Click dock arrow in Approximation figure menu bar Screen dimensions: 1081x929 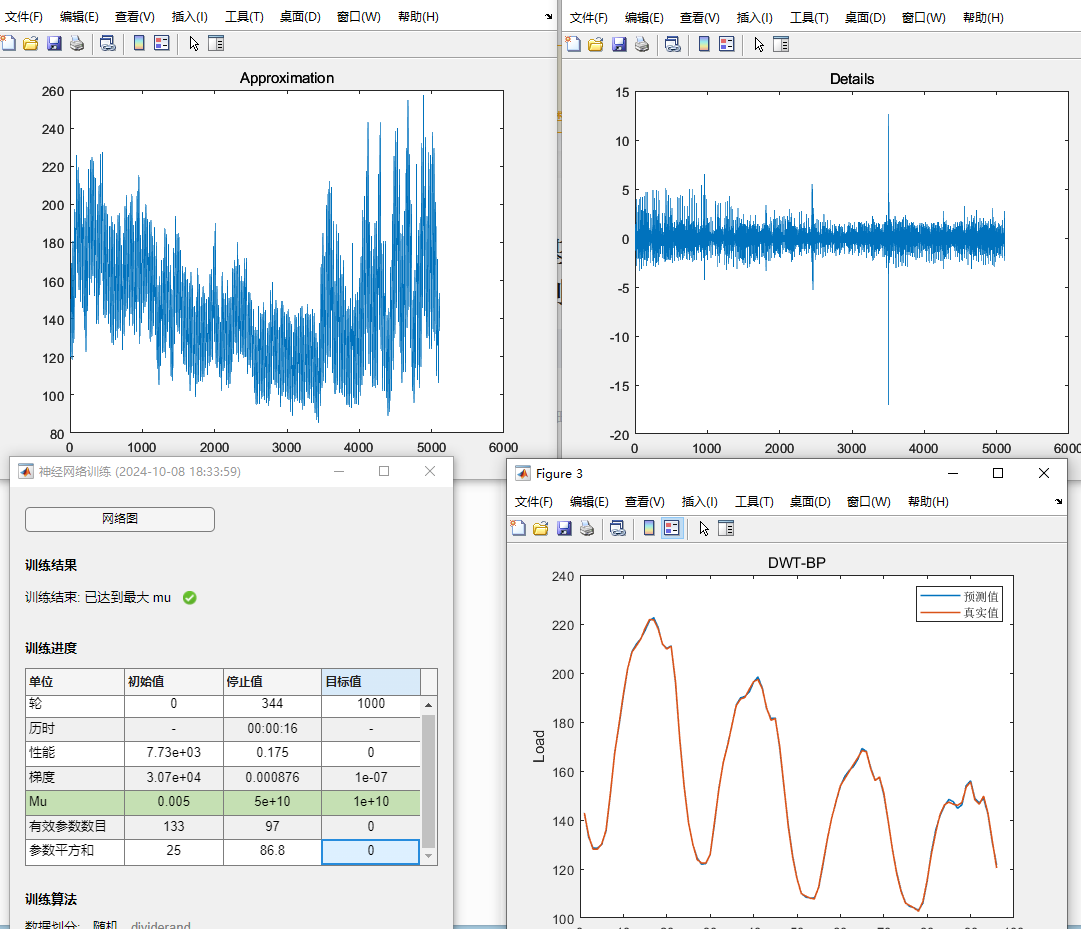[x=548, y=17]
